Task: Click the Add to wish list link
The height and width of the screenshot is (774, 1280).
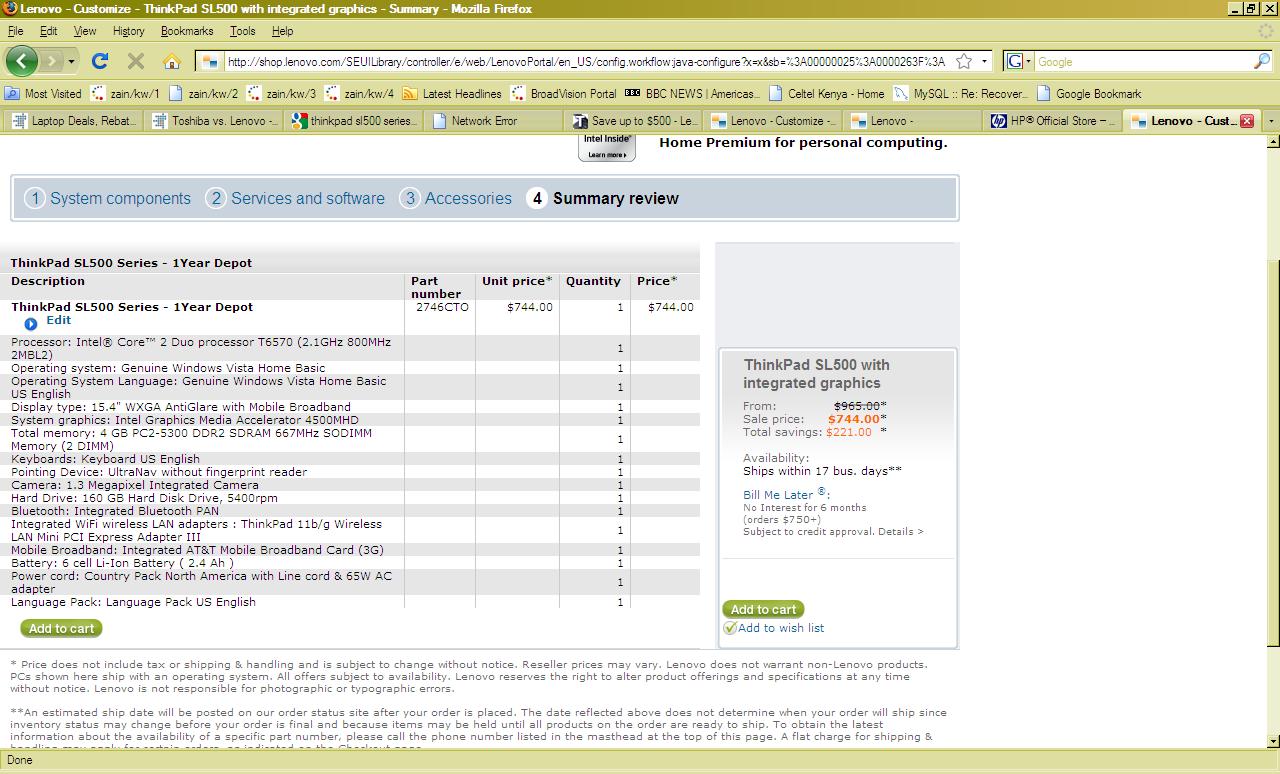Action: coord(781,628)
